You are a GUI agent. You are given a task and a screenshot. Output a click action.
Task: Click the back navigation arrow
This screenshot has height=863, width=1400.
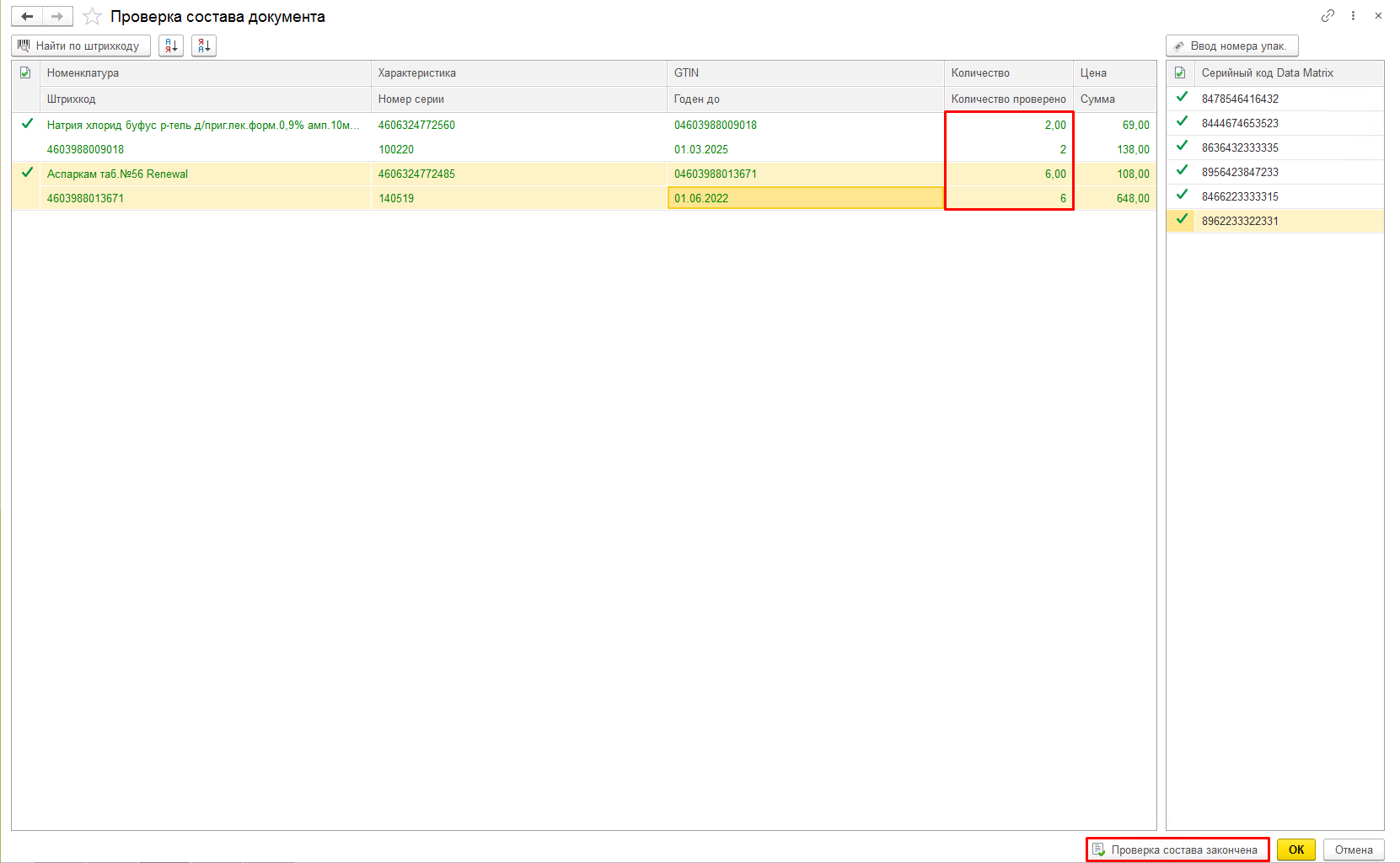[27, 17]
